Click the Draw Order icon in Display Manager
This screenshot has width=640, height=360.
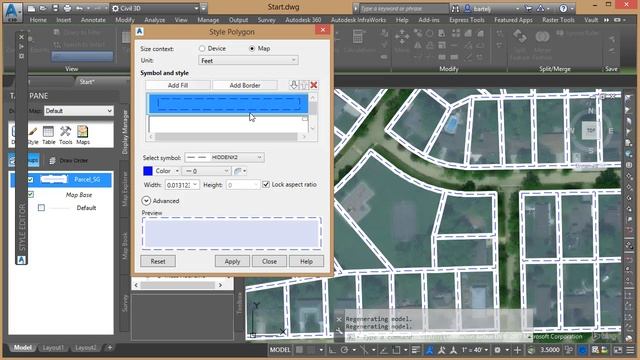pos(53,160)
